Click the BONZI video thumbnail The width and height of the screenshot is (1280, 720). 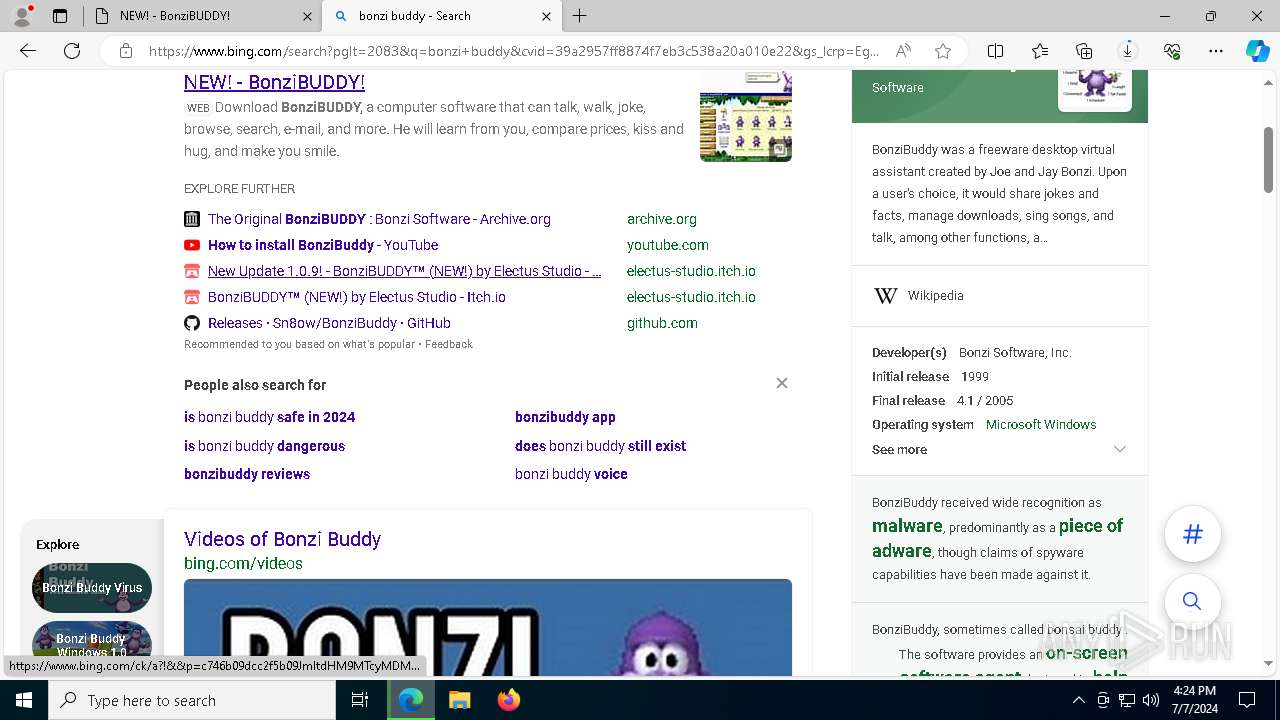click(488, 628)
